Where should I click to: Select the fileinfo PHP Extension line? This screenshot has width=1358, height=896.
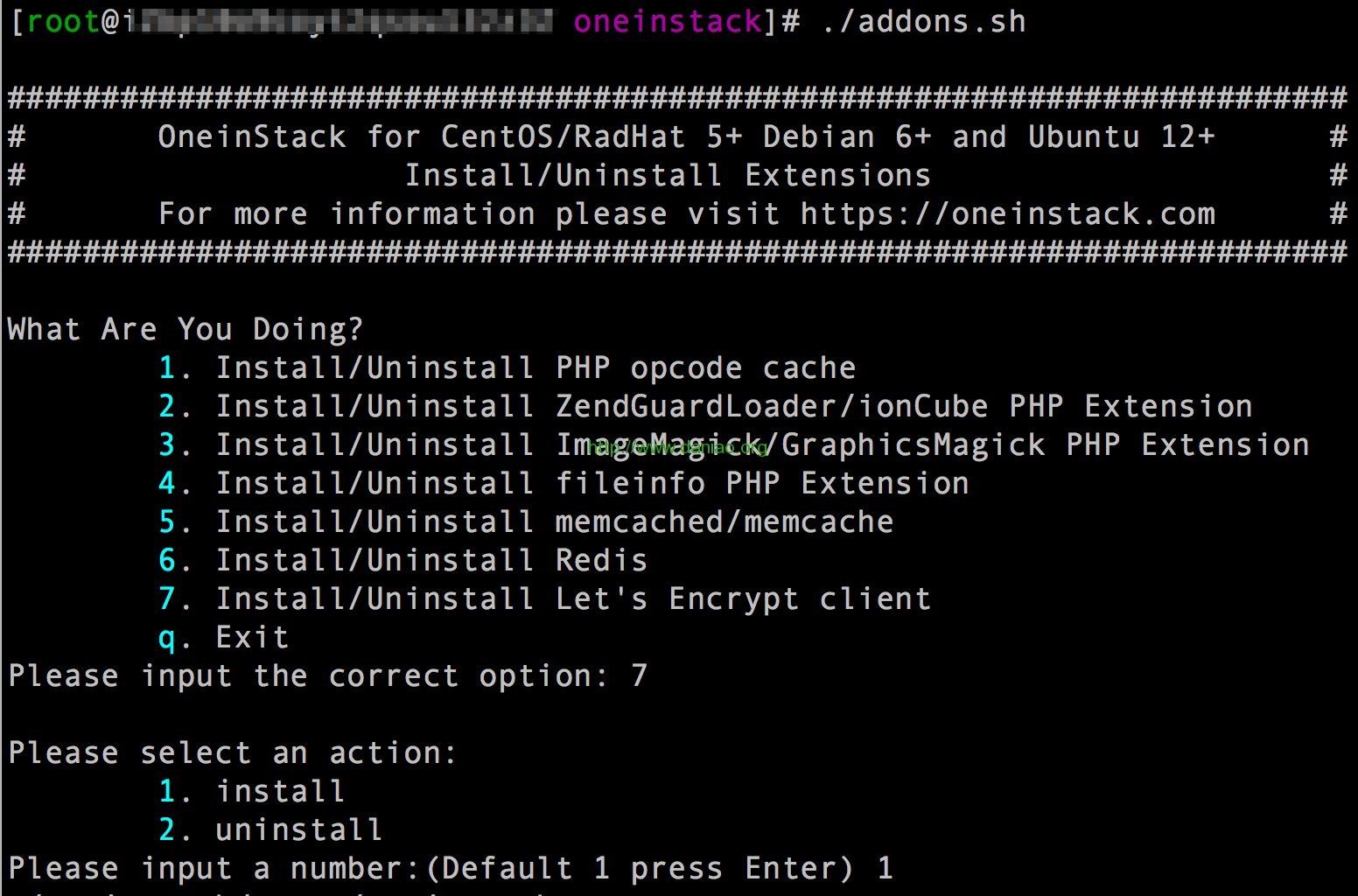(563, 484)
